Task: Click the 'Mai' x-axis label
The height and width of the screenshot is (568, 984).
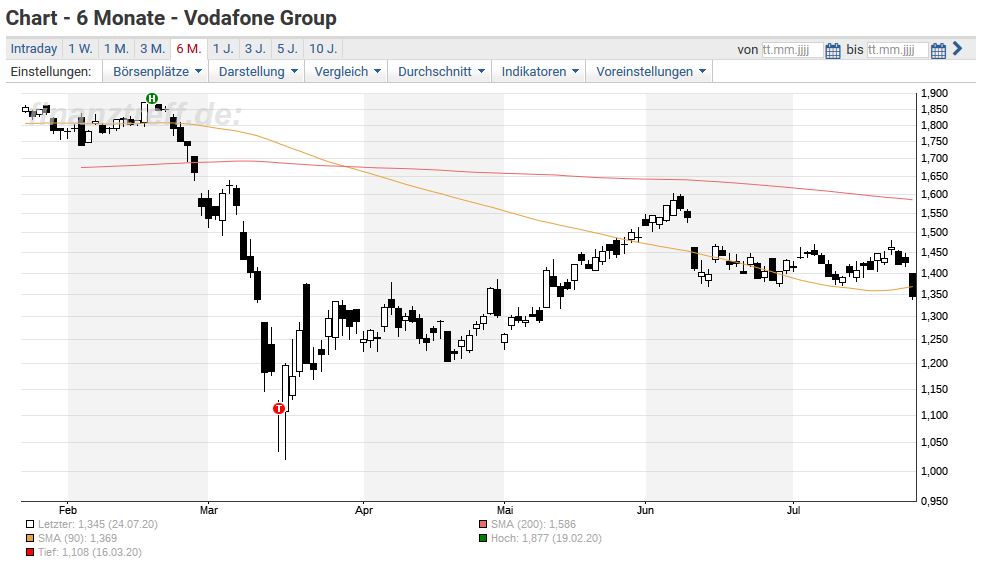Action: pos(505,510)
